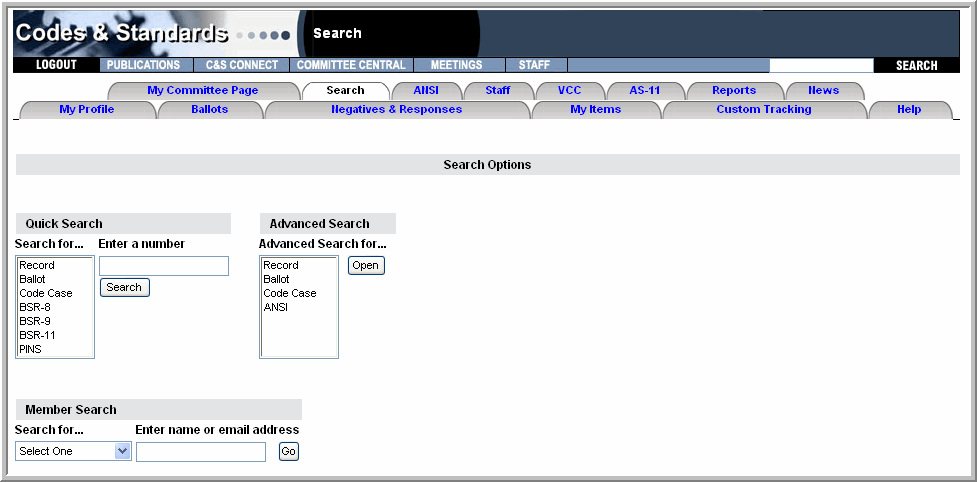
Task: Click the LOGOUT button in top bar
Action: click(x=56, y=65)
